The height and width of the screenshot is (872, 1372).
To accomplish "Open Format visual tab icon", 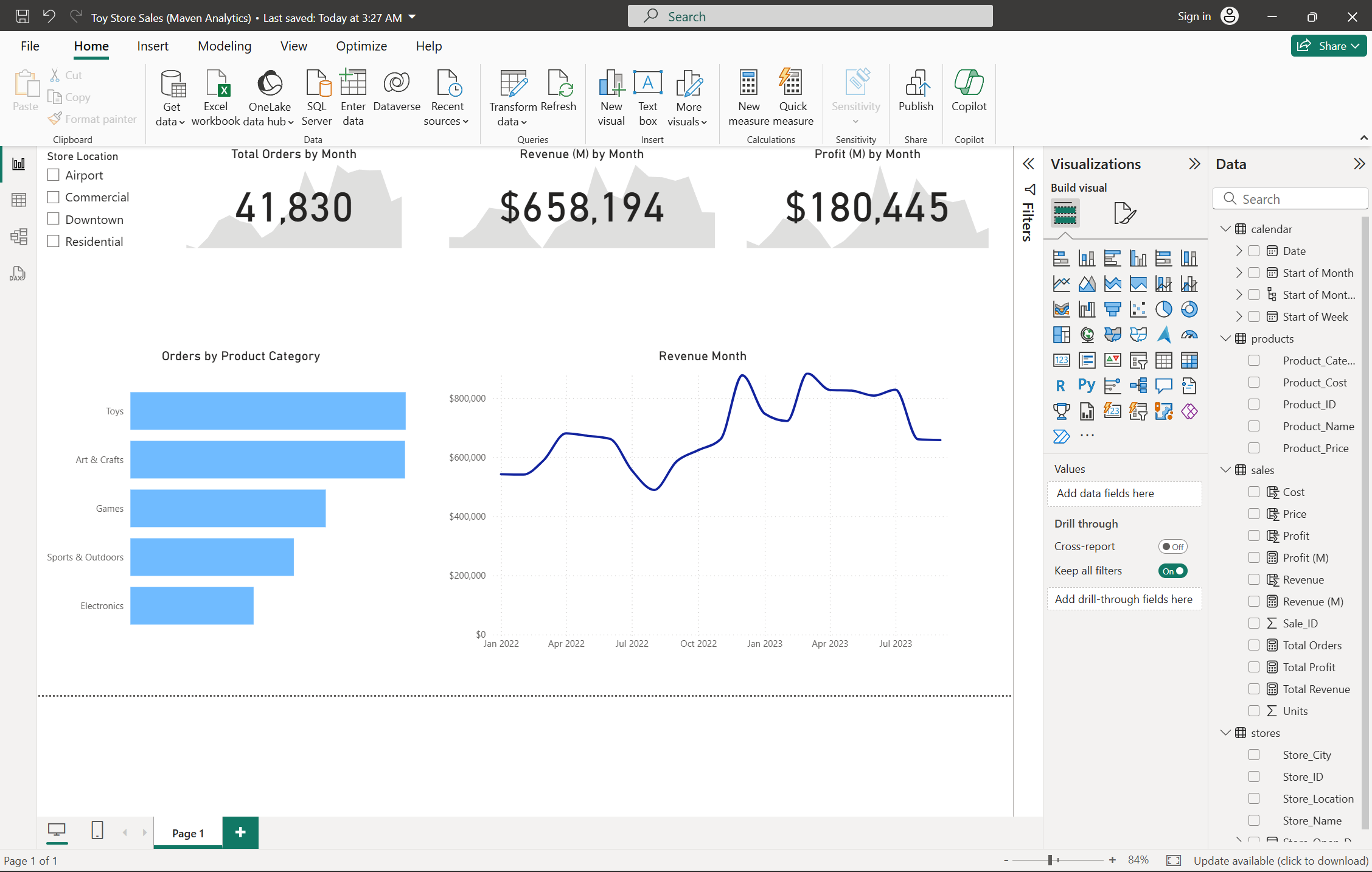I will [1124, 214].
